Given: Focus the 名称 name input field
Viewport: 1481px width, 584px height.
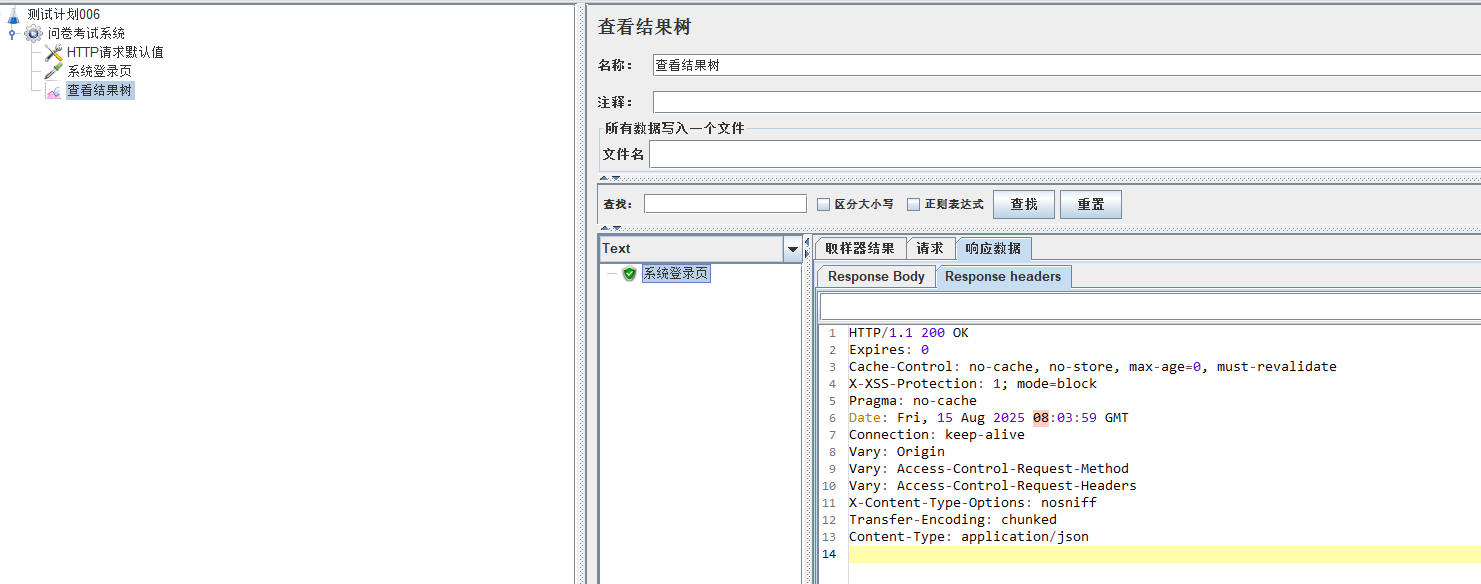Looking at the screenshot, I should tap(1066, 65).
